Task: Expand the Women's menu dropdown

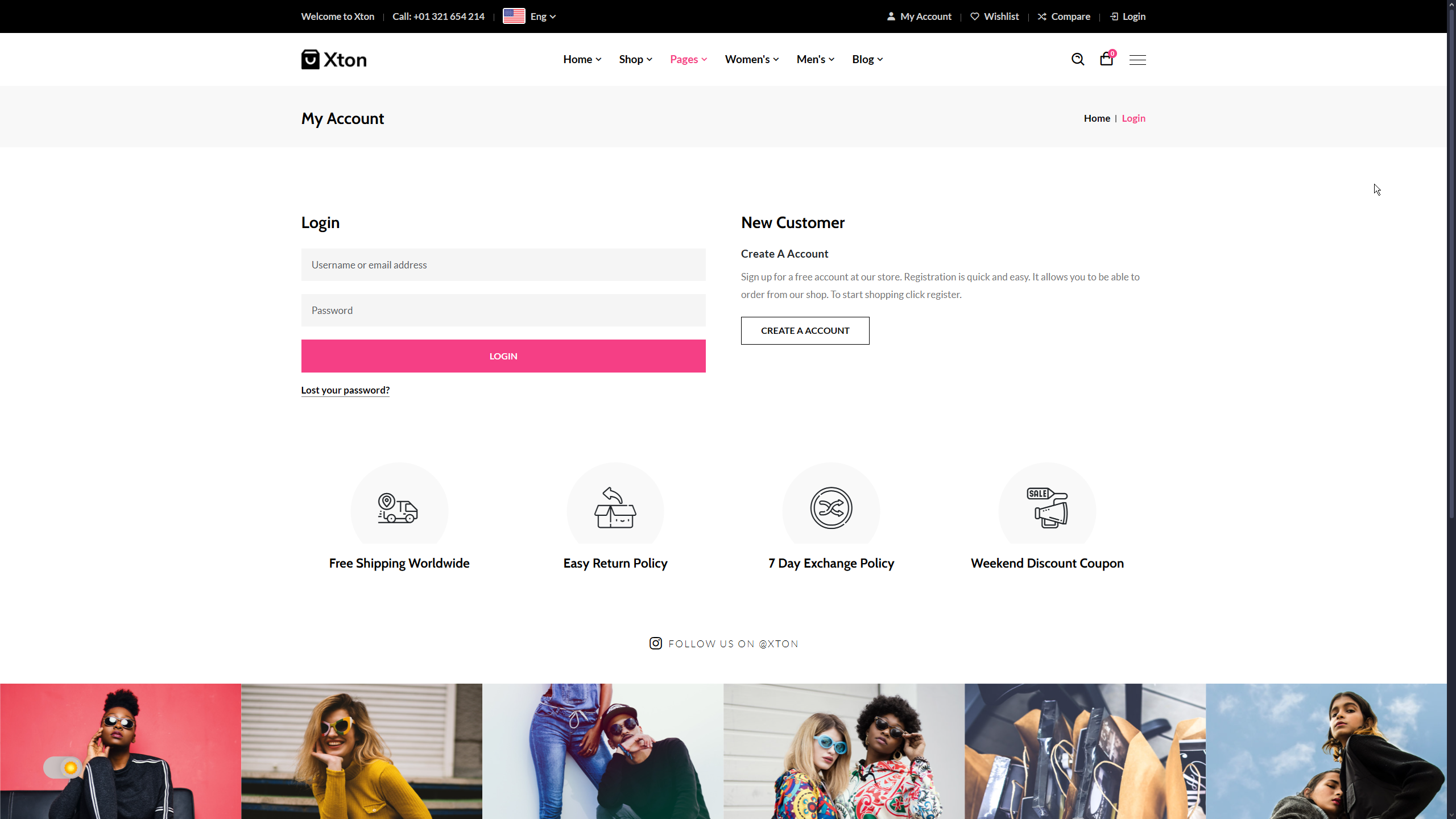Action: [x=751, y=59]
